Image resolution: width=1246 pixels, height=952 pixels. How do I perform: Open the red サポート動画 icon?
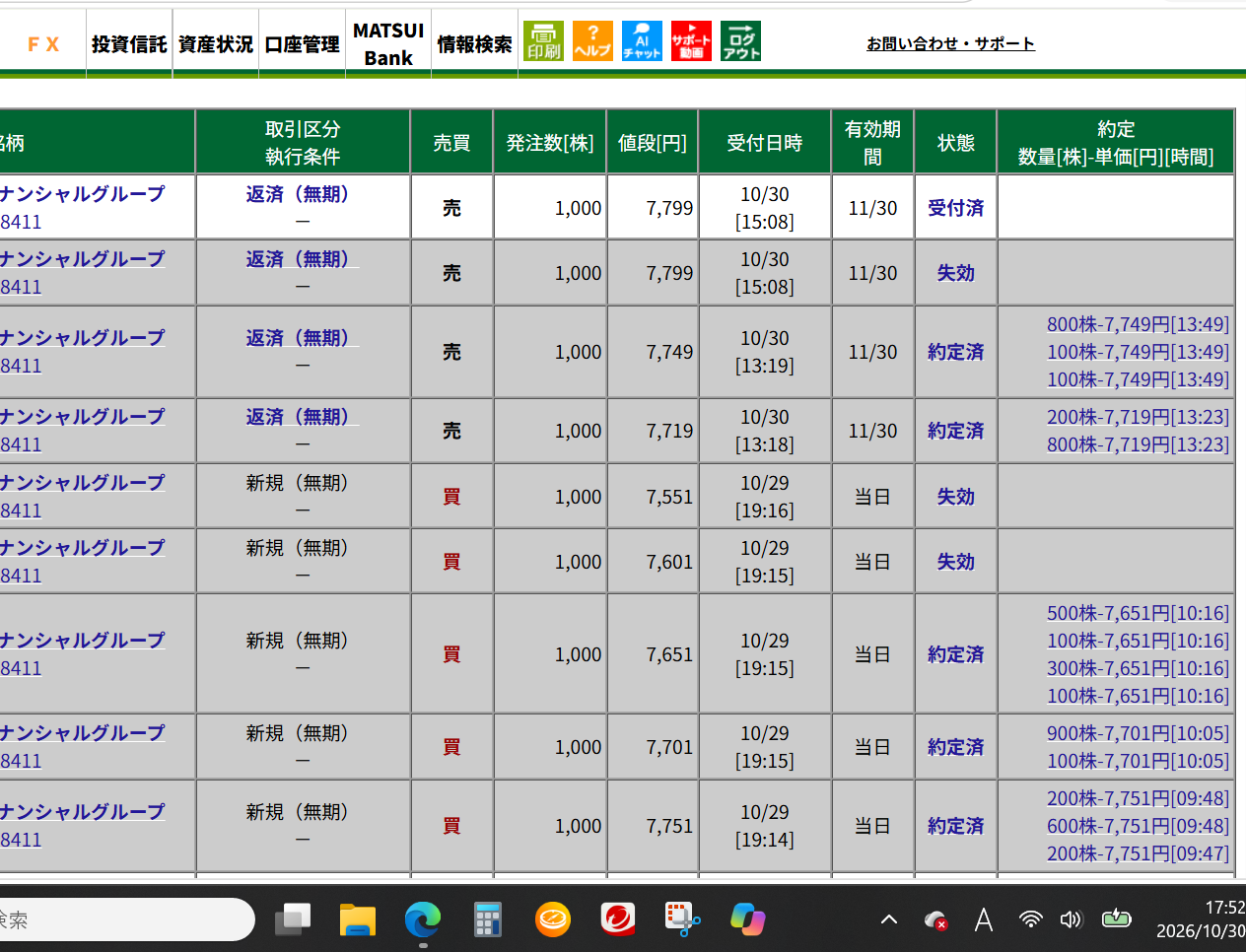pos(691,41)
